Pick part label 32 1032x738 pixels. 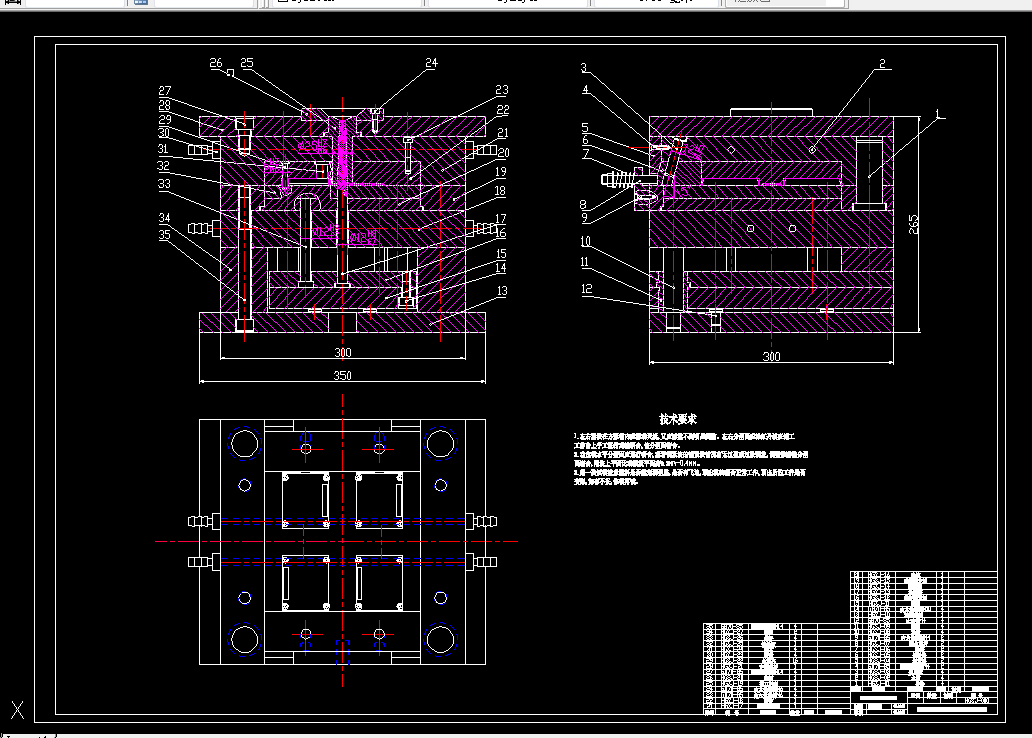tap(163, 165)
